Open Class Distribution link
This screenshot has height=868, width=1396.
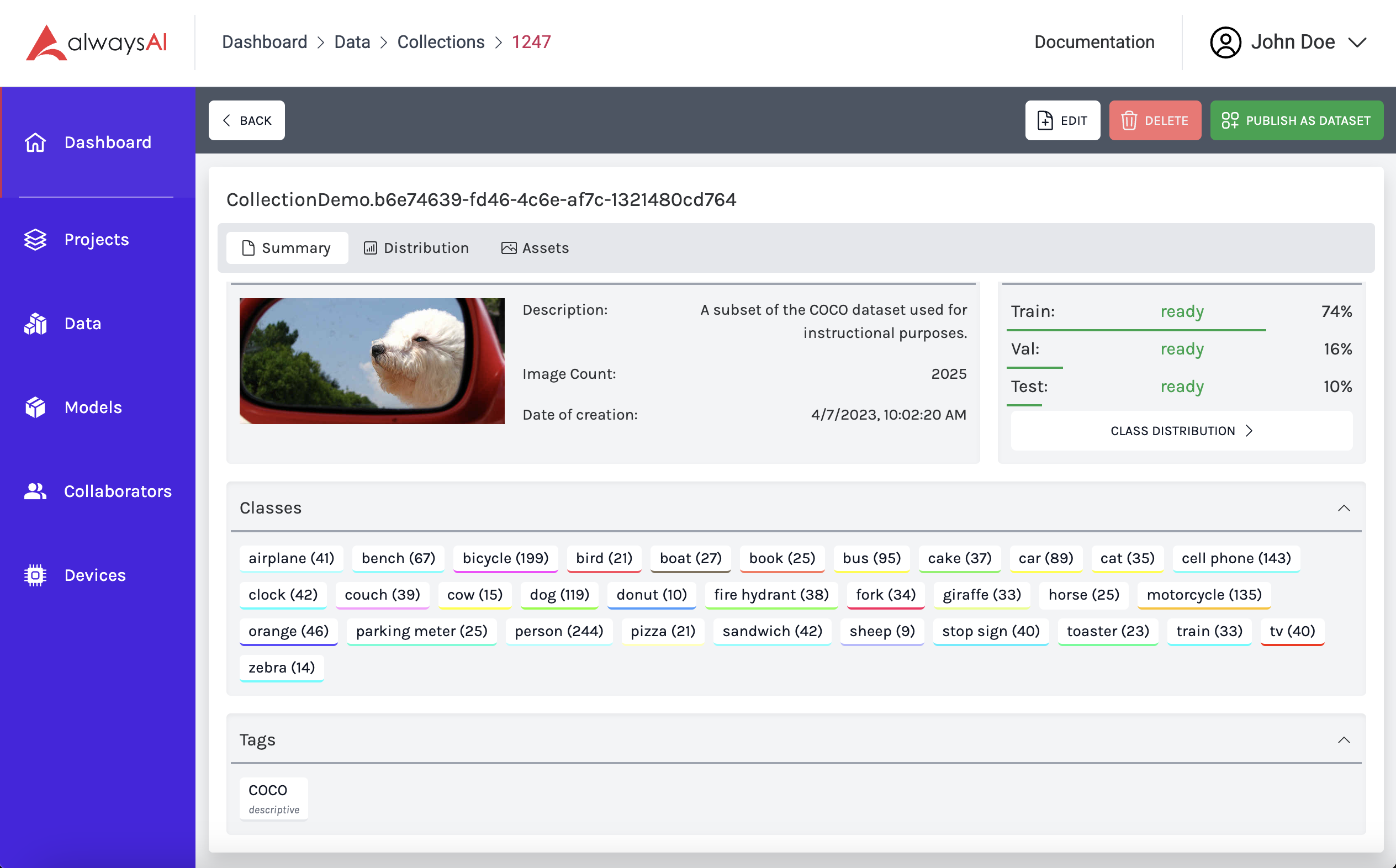point(1181,431)
